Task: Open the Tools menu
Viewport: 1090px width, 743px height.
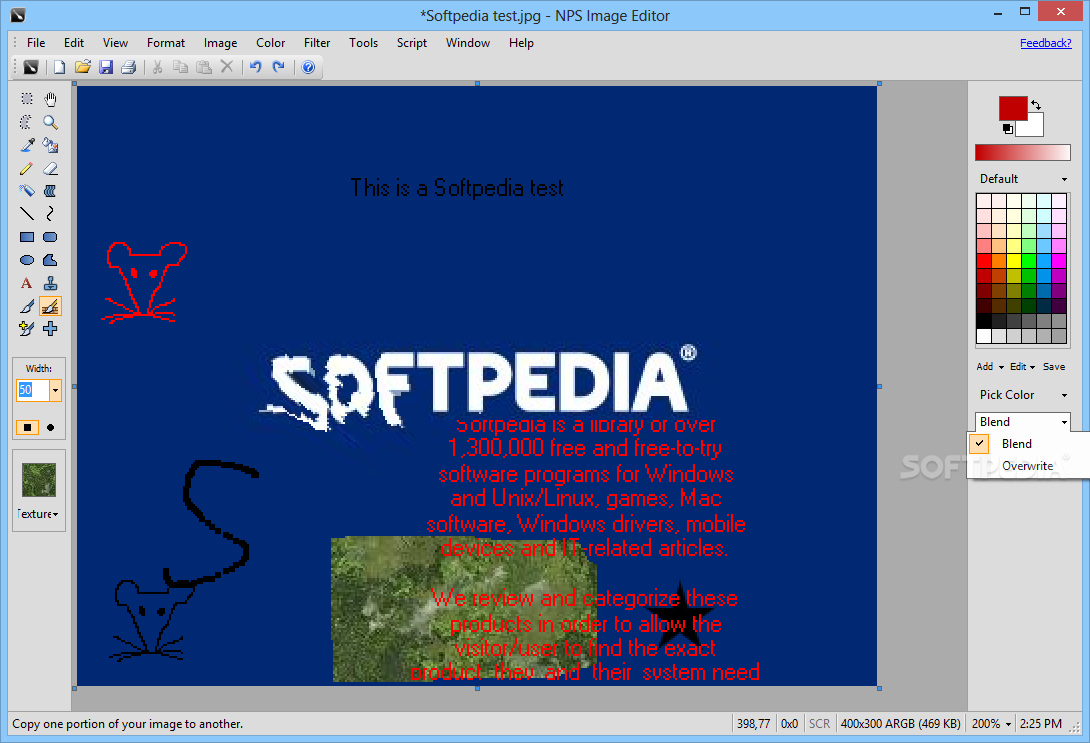Action: pos(364,43)
